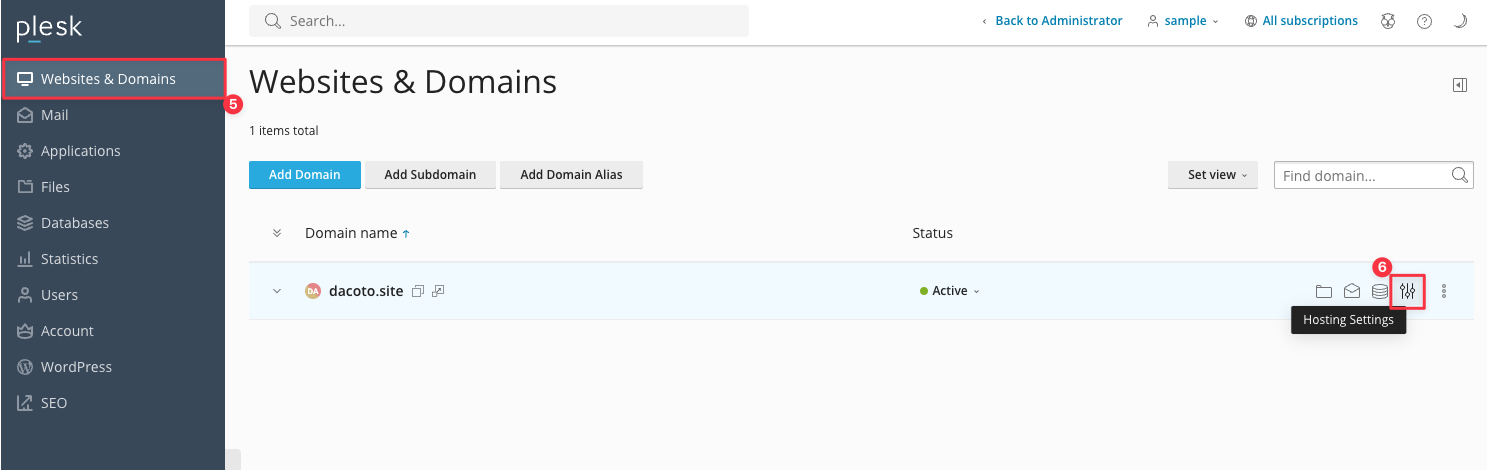Open the Mail icon in dacoto.site row
1487x470 pixels.
(1352, 291)
